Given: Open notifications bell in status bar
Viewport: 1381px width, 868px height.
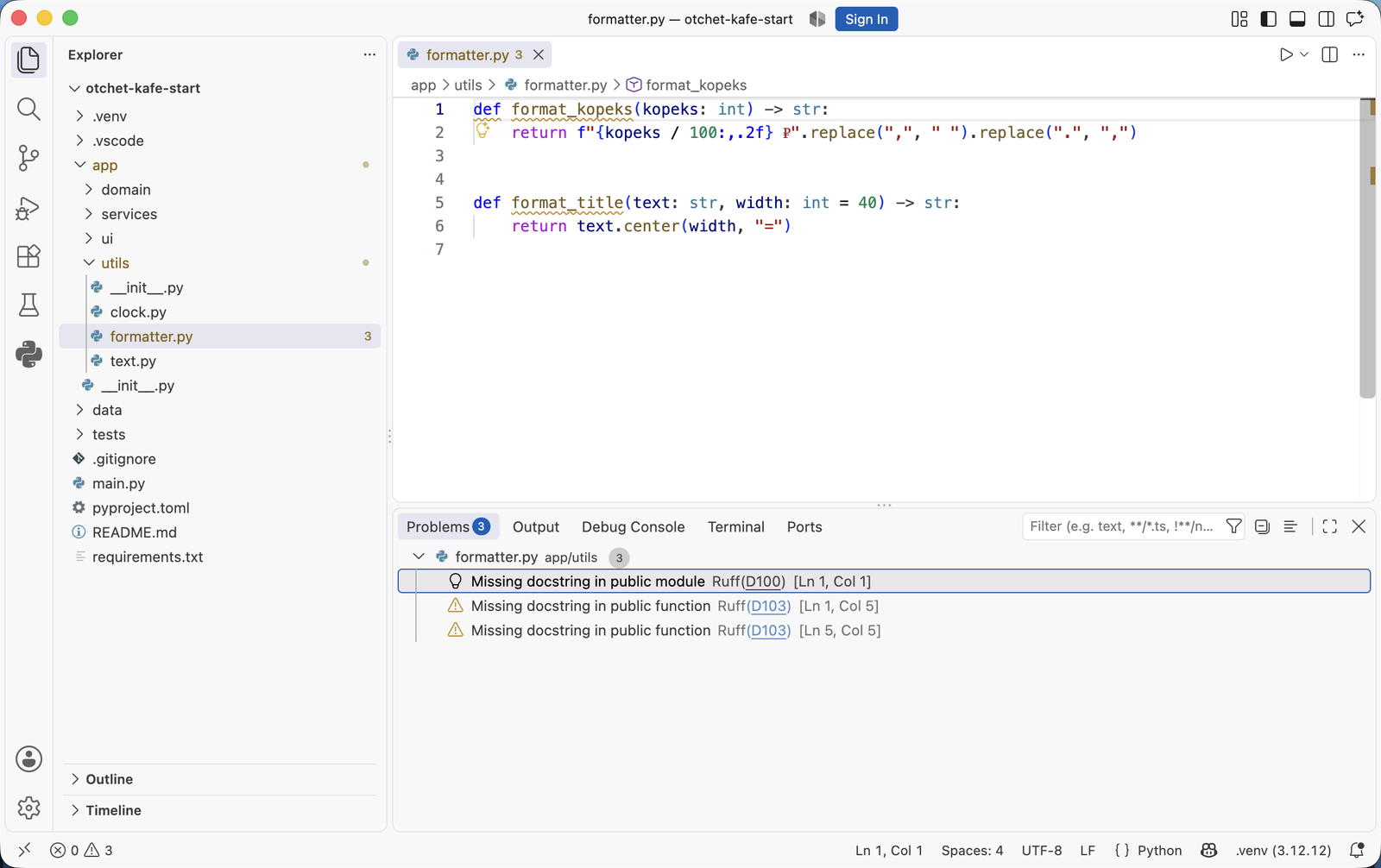Looking at the screenshot, I should click(1357, 850).
